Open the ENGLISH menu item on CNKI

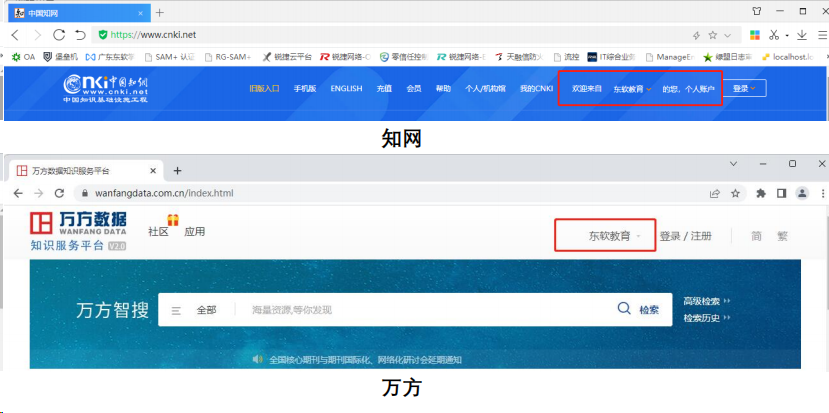(346, 88)
